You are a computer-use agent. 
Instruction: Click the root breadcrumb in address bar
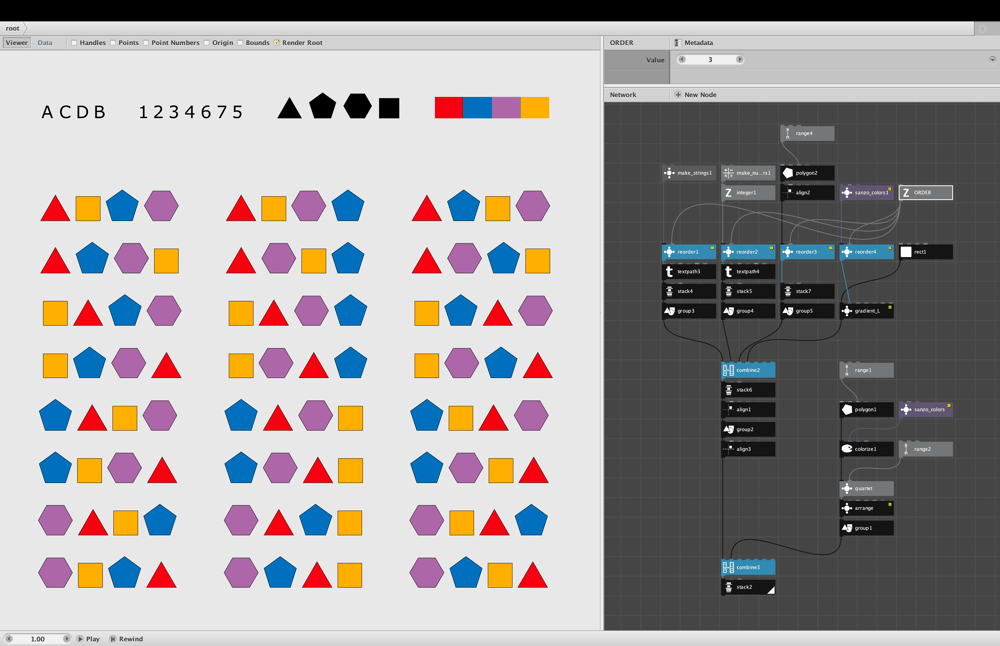(13, 28)
